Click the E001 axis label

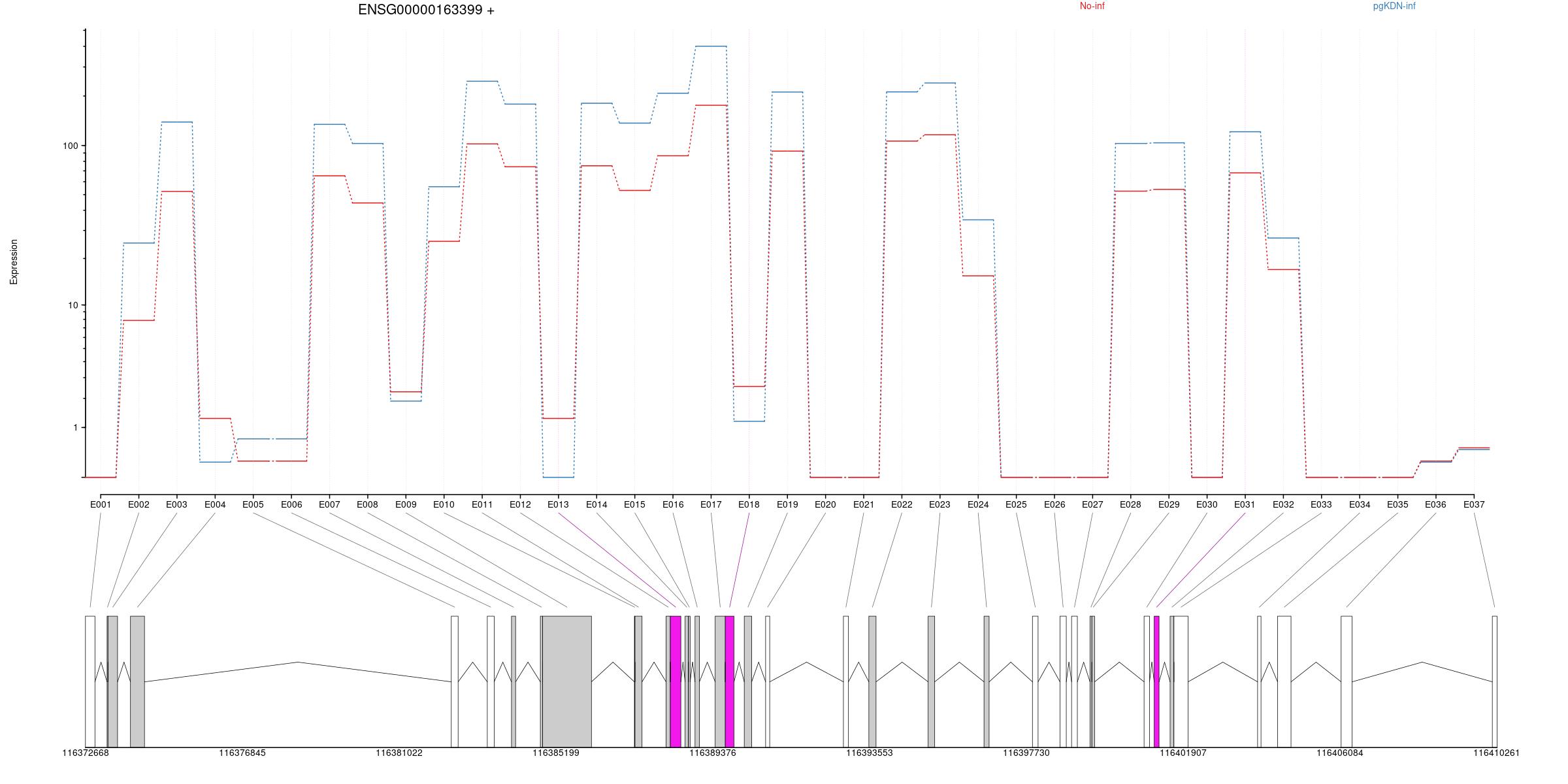tap(101, 505)
